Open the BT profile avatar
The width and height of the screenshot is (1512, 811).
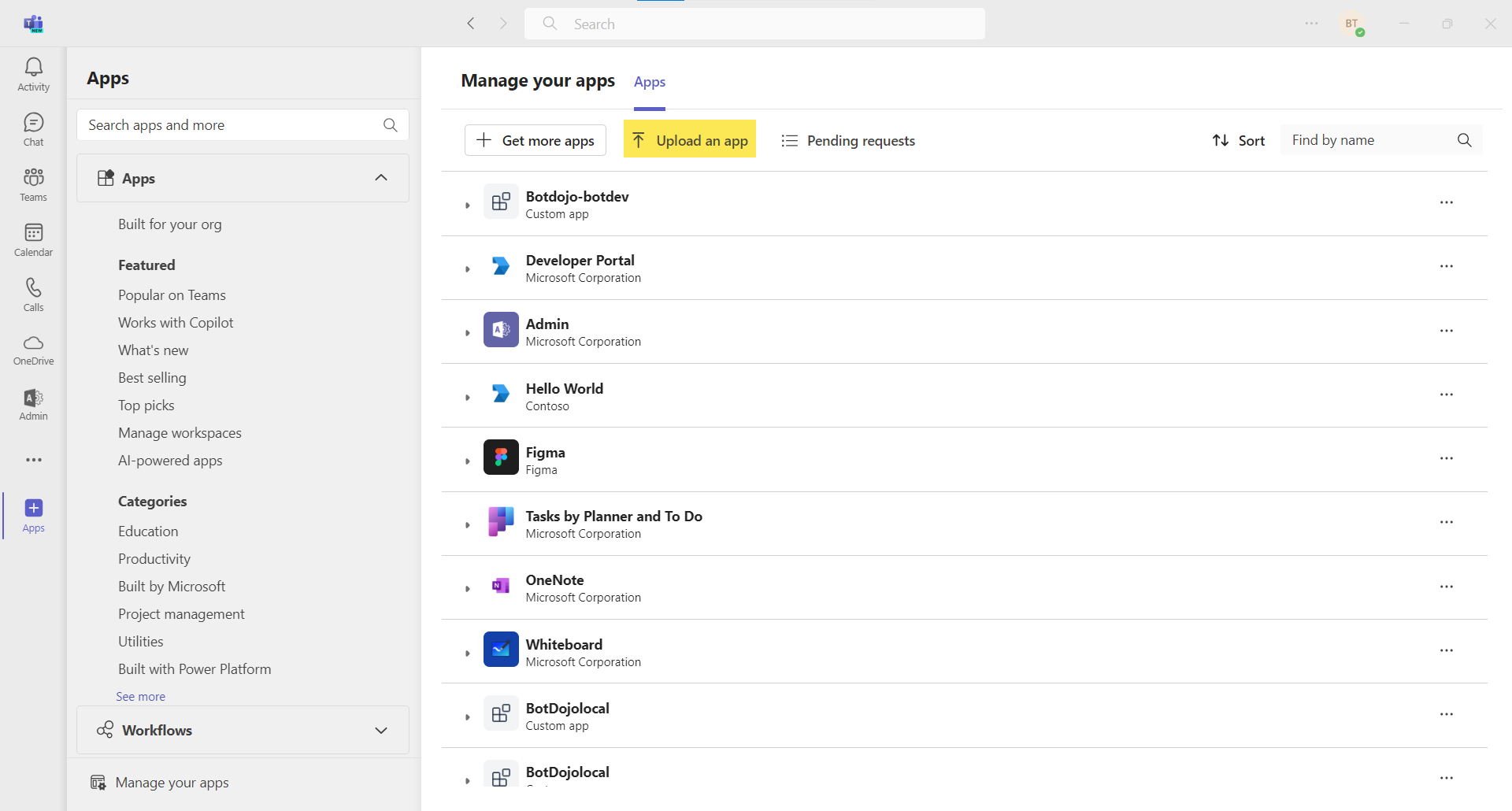pos(1353,24)
